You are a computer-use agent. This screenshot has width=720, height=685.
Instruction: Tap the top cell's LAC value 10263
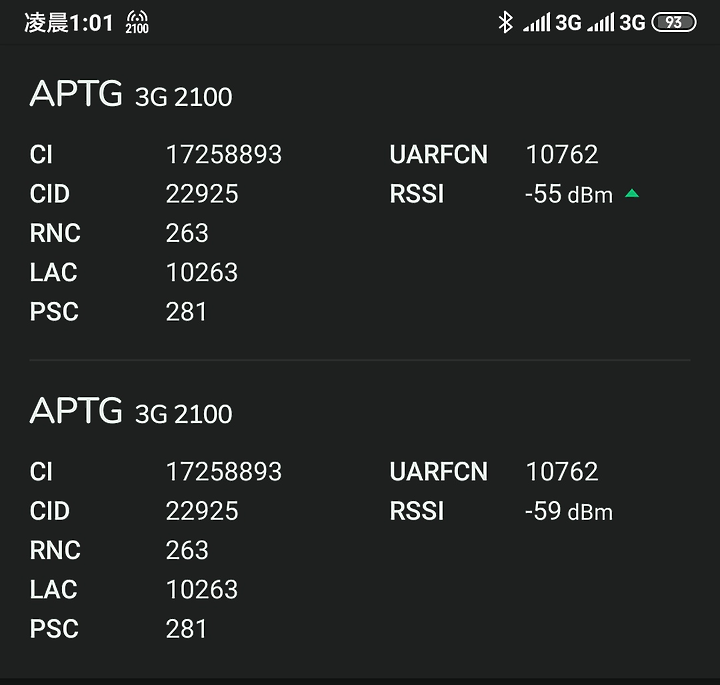tap(202, 272)
